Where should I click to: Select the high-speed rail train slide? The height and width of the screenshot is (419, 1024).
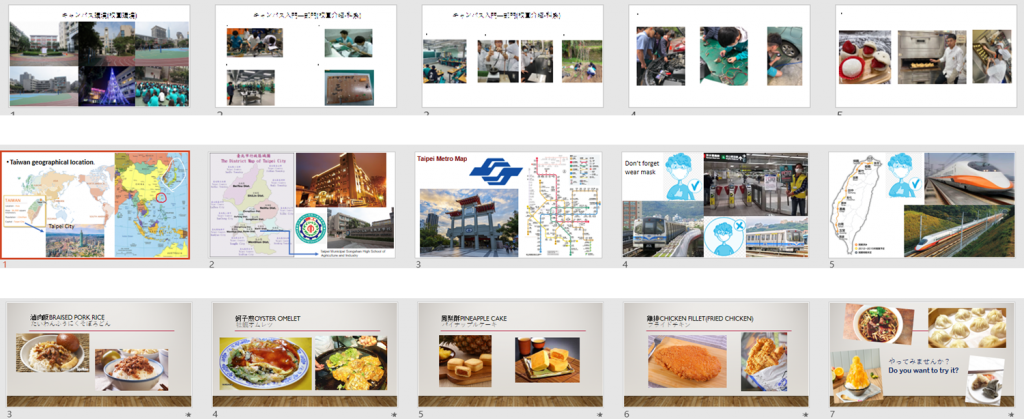pyautogui.click(x=920, y=205)
